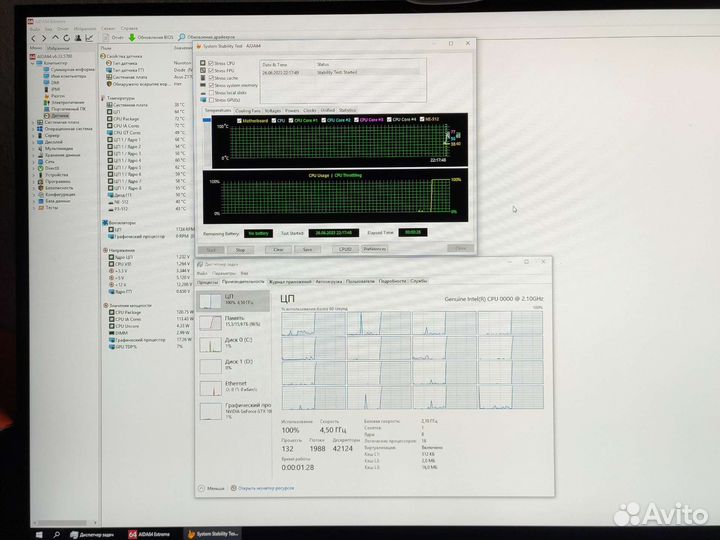Click the icon beside Stress CPU
720x540 pixels.
(x=203, y=63)
